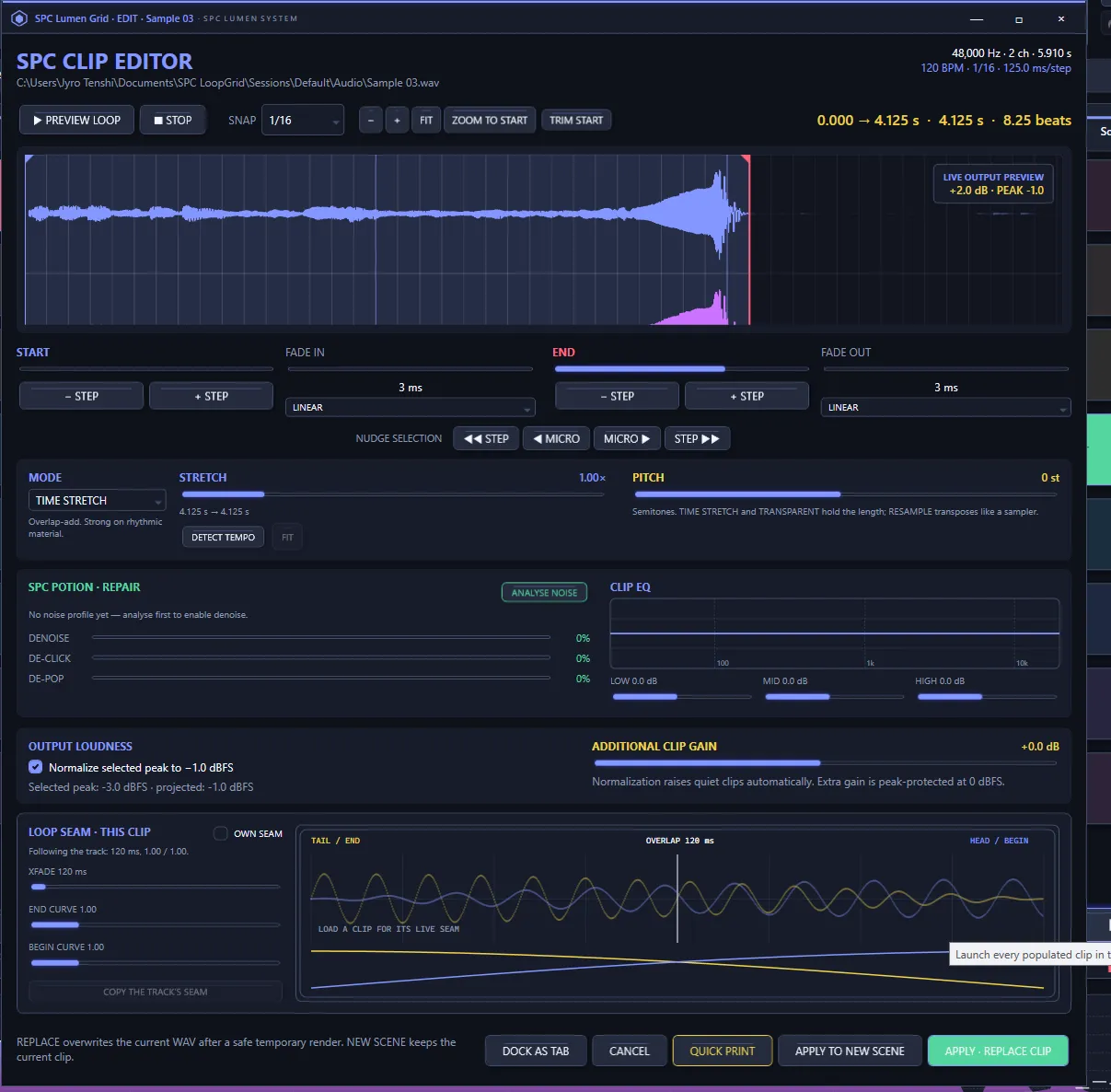Open the Fade Out Linear curve dropdown
1111x1092 pixels.
click(945, 407)
